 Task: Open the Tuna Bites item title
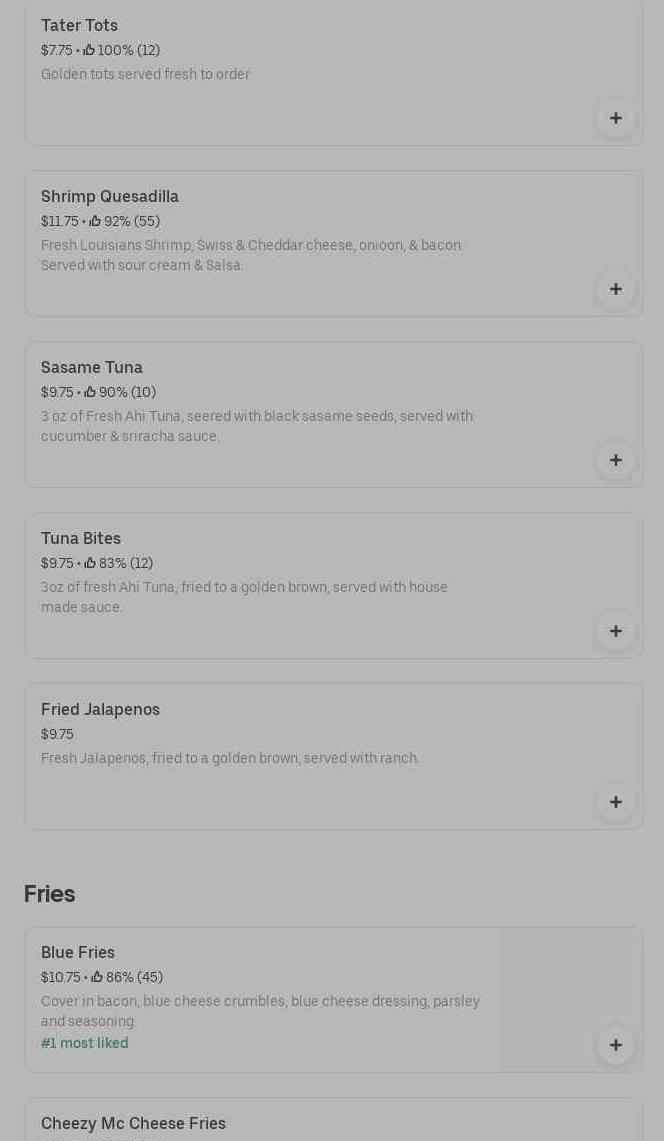[81, 539]
